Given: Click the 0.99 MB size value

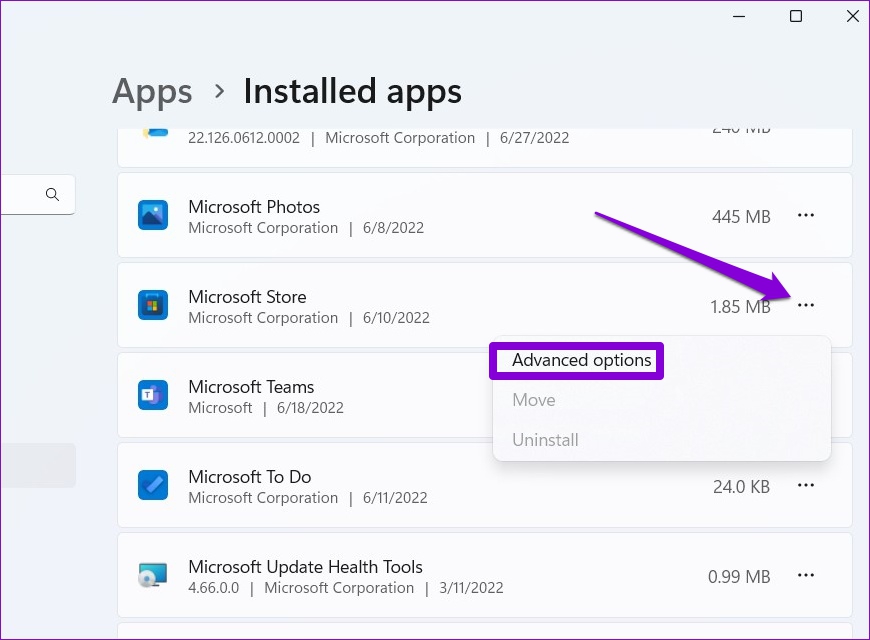Looking at the screenshot, I should click(739, 576).
